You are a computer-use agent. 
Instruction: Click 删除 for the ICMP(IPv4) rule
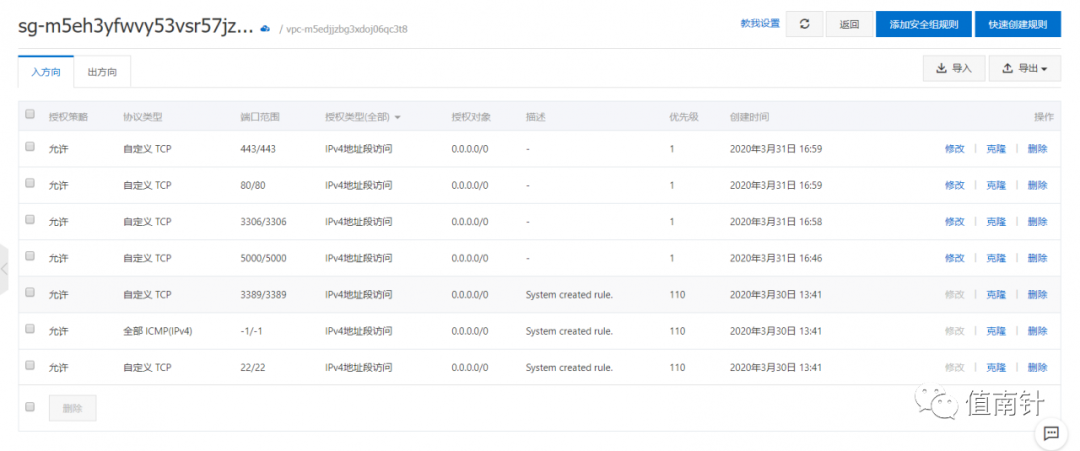point(1037,331)
